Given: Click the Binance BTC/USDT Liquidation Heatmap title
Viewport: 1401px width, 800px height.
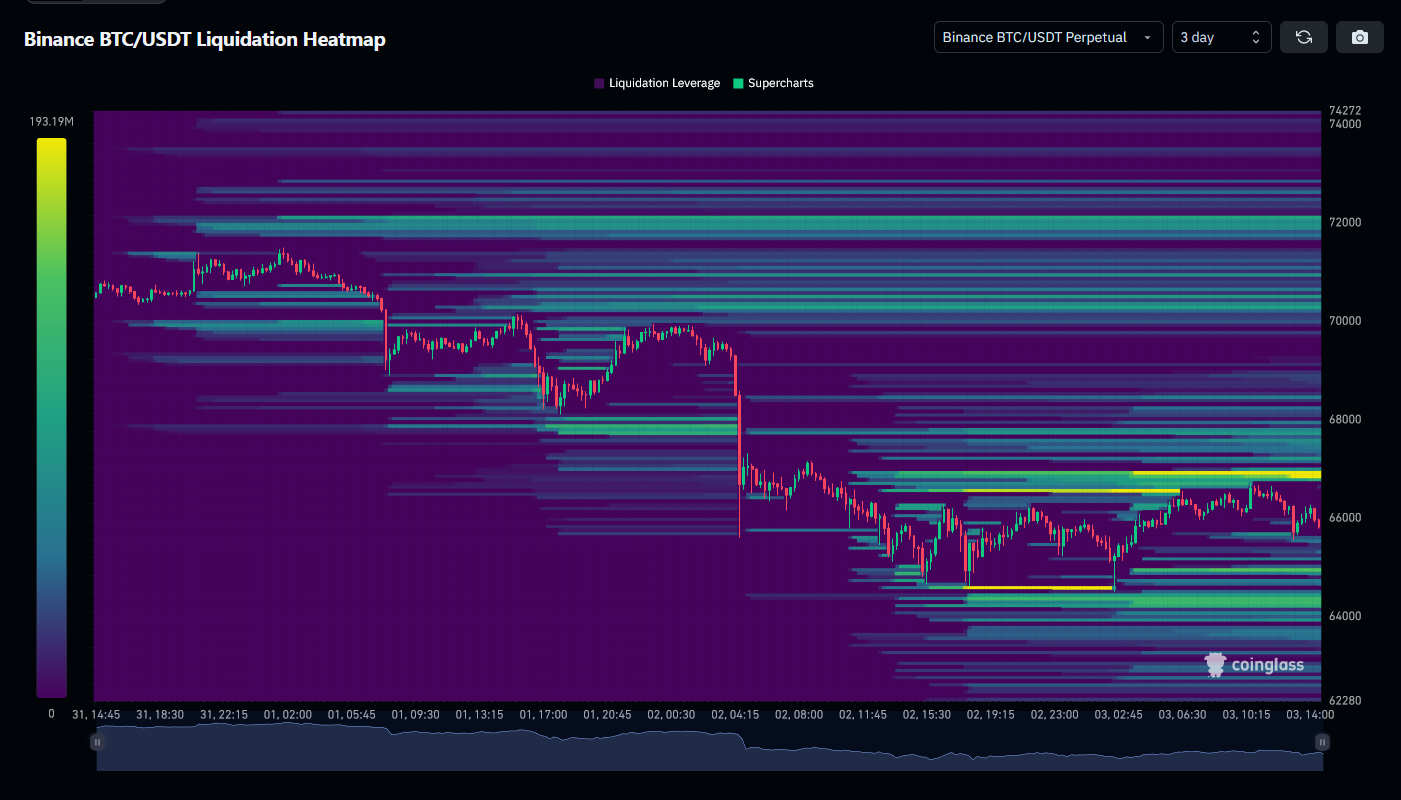Looking at the screenshot, I should click(204, 39).
